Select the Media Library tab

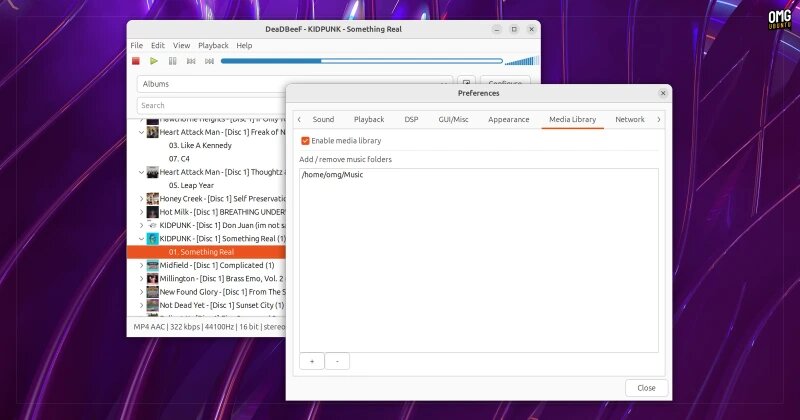click(572, 119)
